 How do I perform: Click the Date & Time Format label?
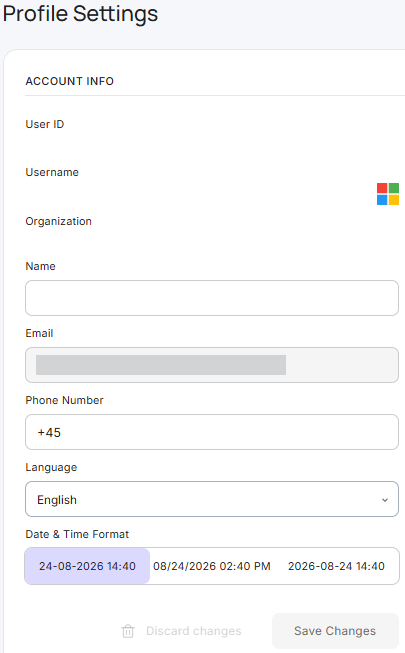coord(77,534)
